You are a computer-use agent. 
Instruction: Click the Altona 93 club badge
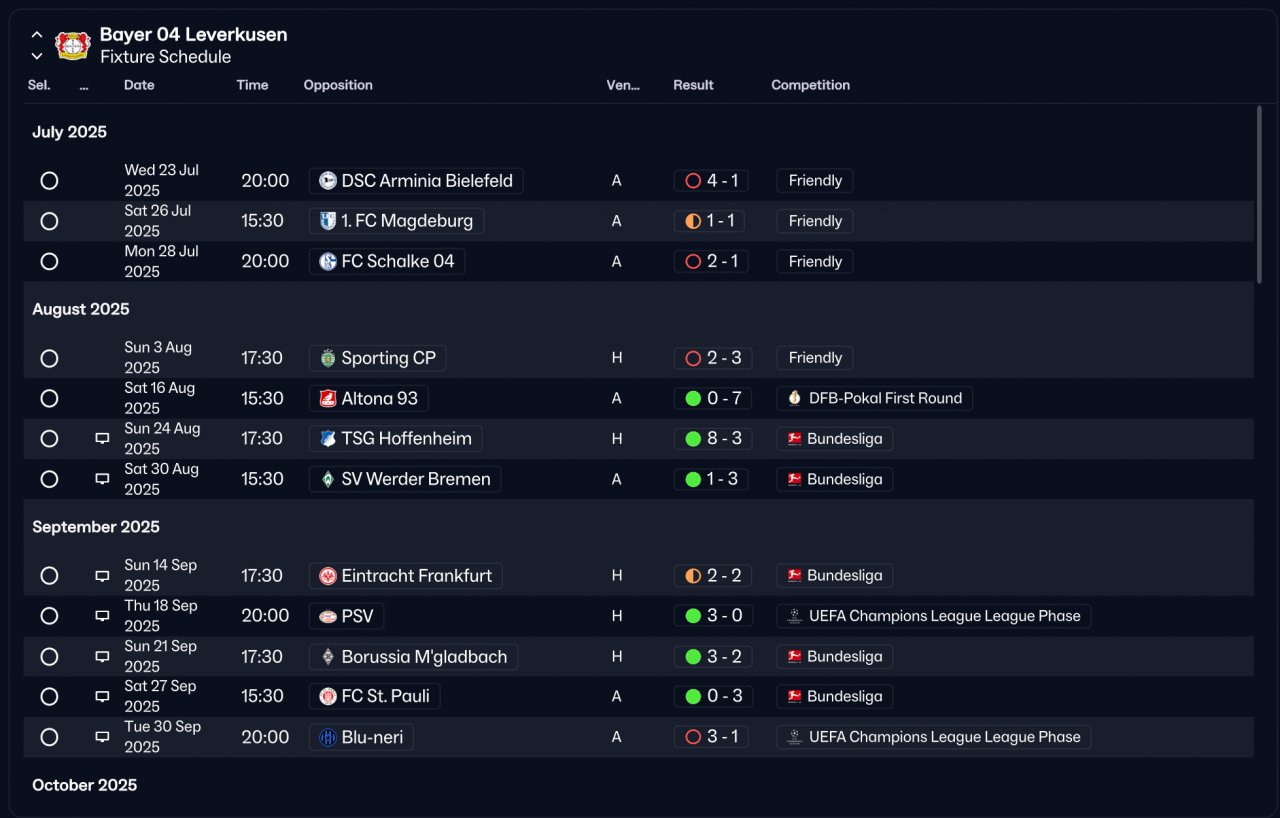click(x=327, y=398)
